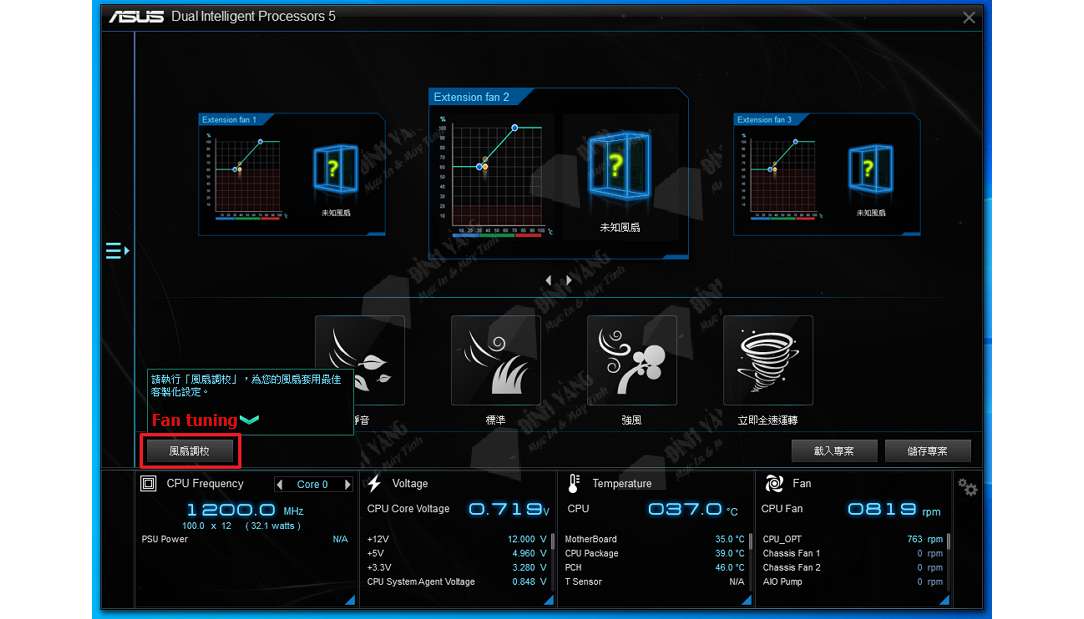Viewport: 1084px width, 619px height.
Task: Show next fan with right carousel arrow
Action: click(x=569, y=280)
